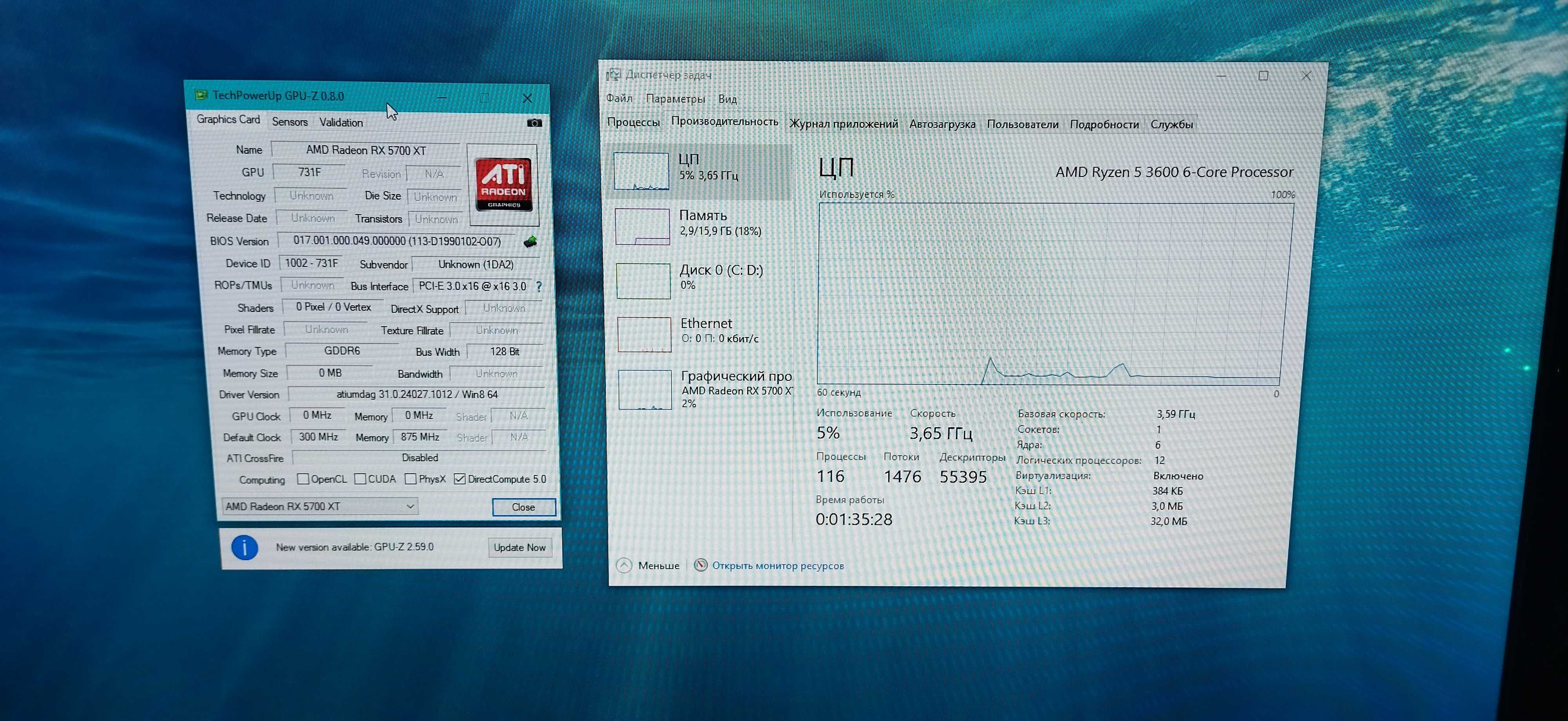Click the Close button in GPU-Z
This screenshot has width=1568, height=721.
coord(523,507)
